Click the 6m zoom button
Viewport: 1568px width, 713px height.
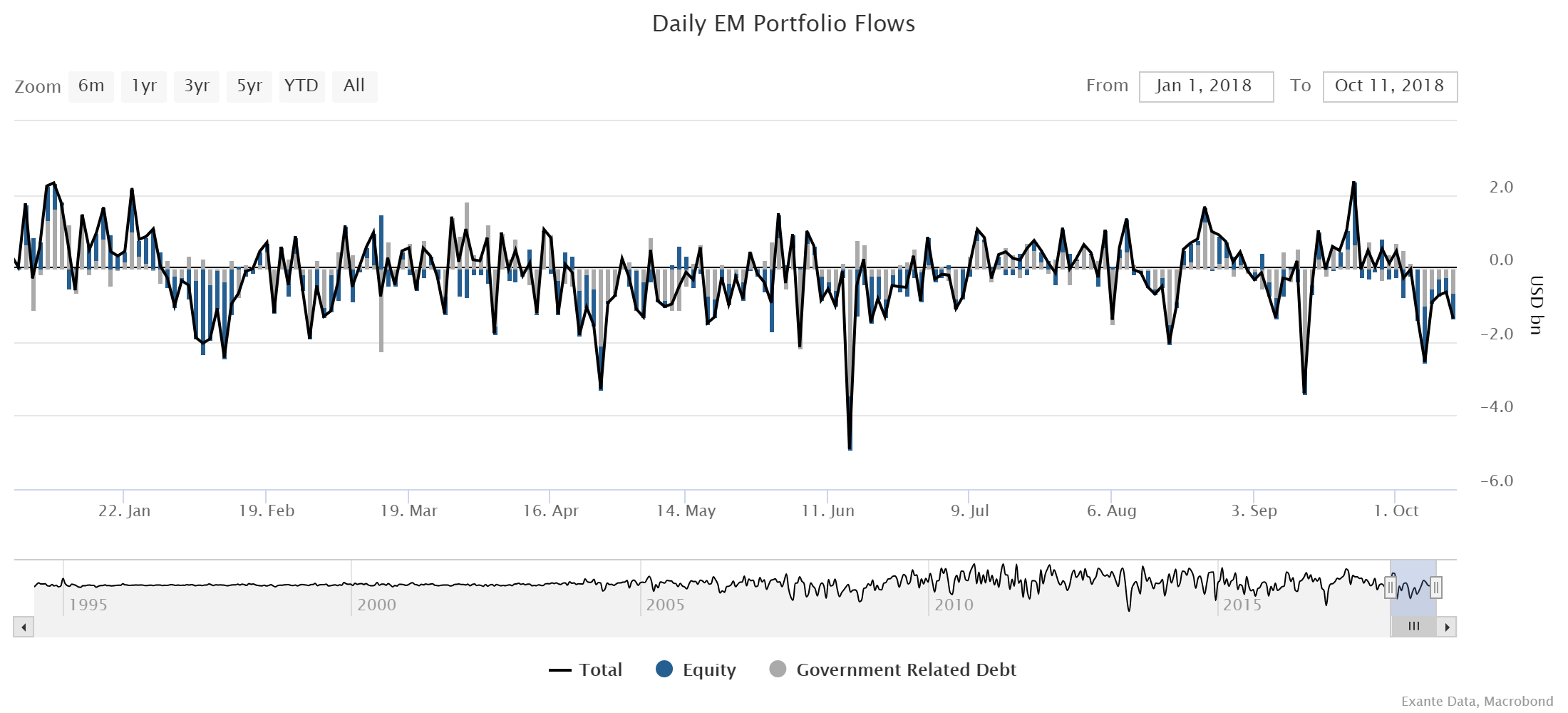(91, 86)
